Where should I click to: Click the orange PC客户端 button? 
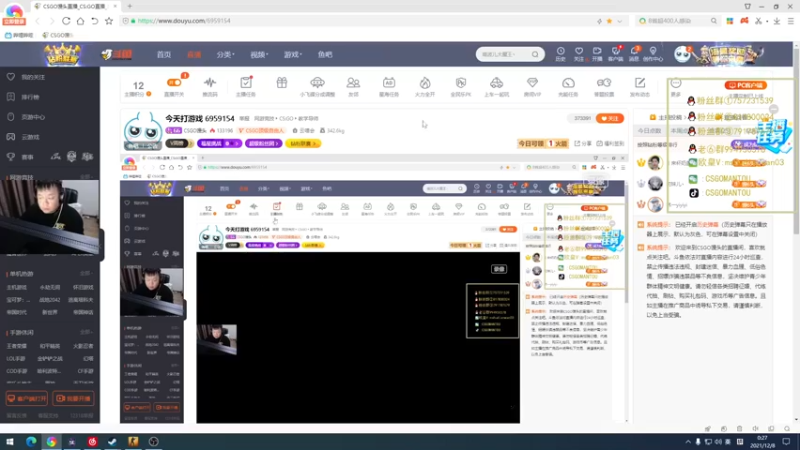pyautogui.click(x=745, y=85)
